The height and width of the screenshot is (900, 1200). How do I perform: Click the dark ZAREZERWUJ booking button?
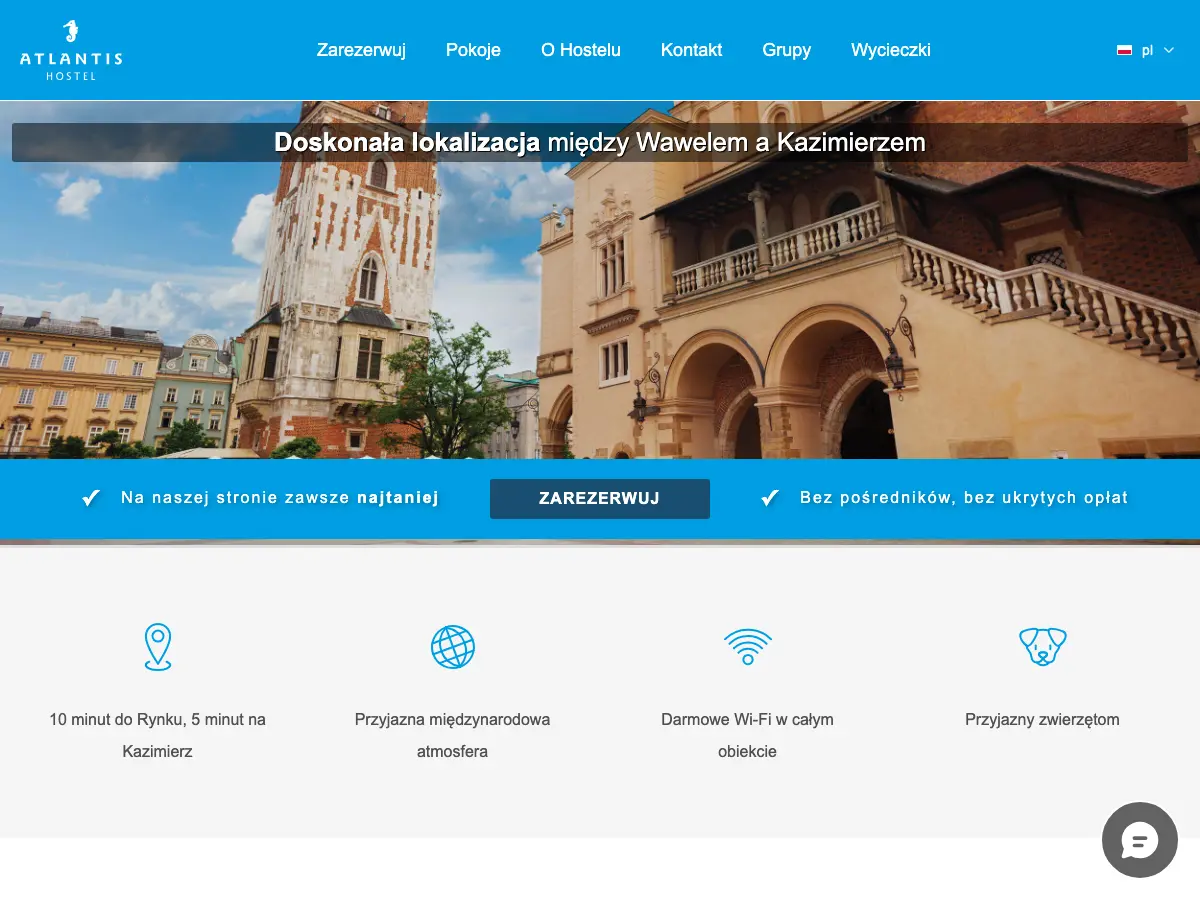click(x=600, y=498)
